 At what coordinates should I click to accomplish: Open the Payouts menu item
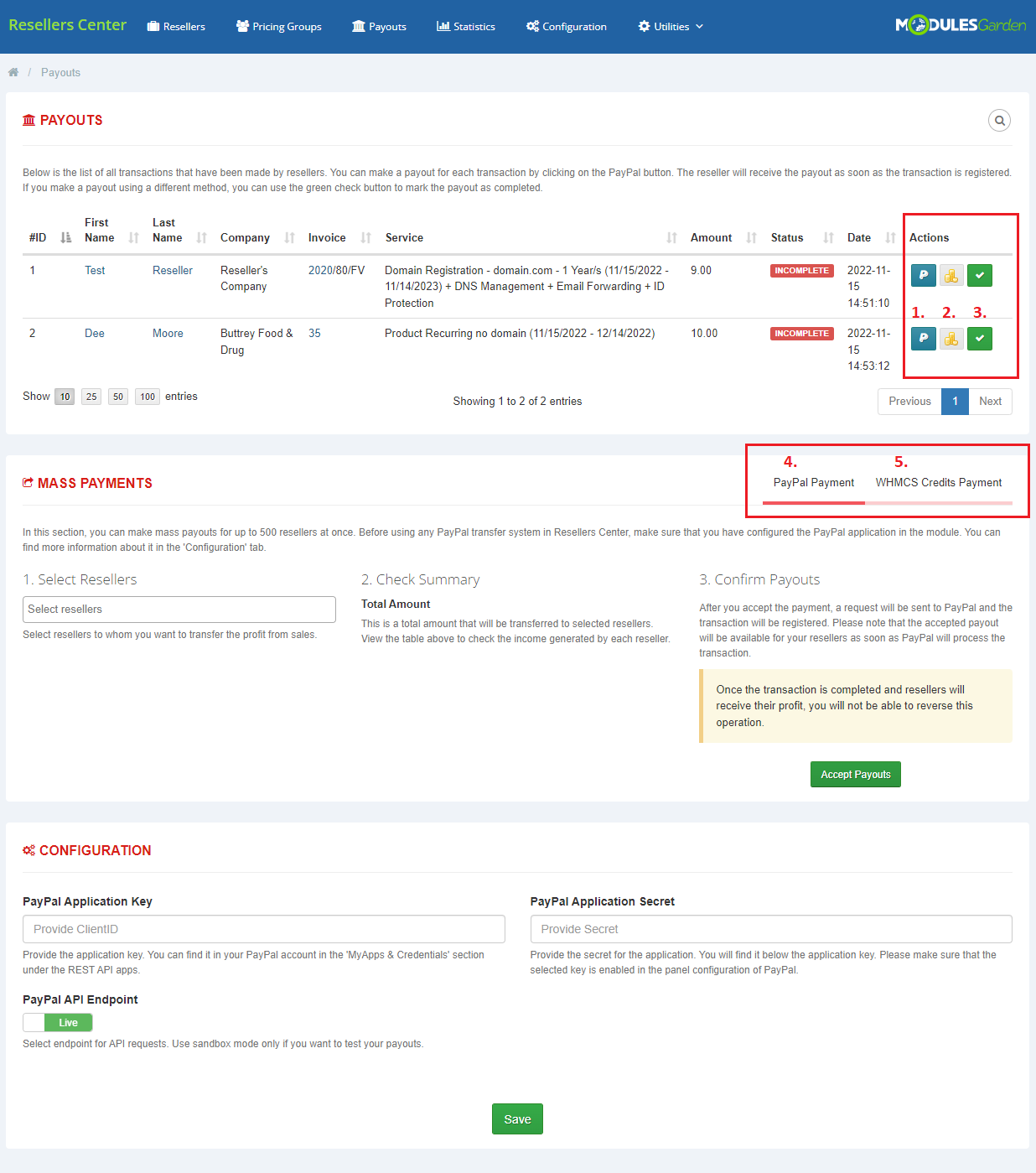[x=379, y=27]
